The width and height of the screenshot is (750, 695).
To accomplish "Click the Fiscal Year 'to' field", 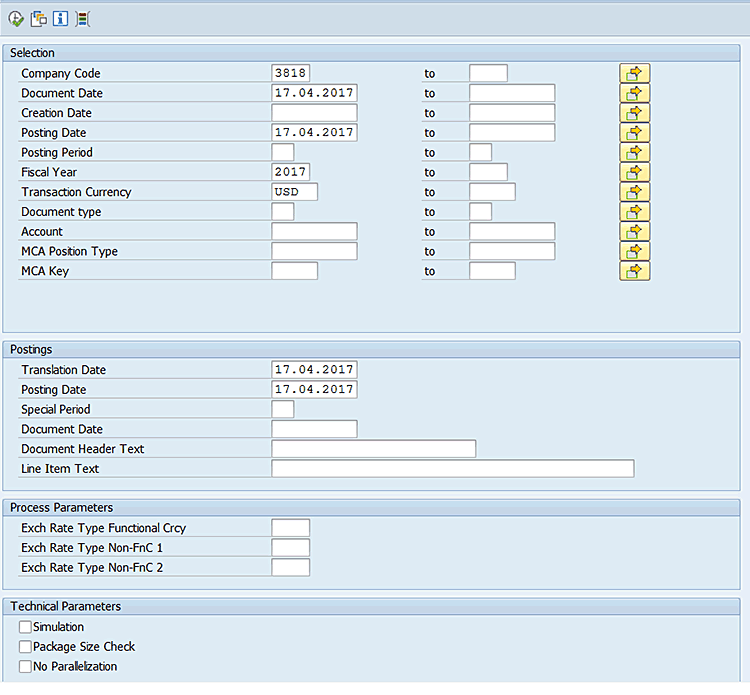I will (488, 172).
